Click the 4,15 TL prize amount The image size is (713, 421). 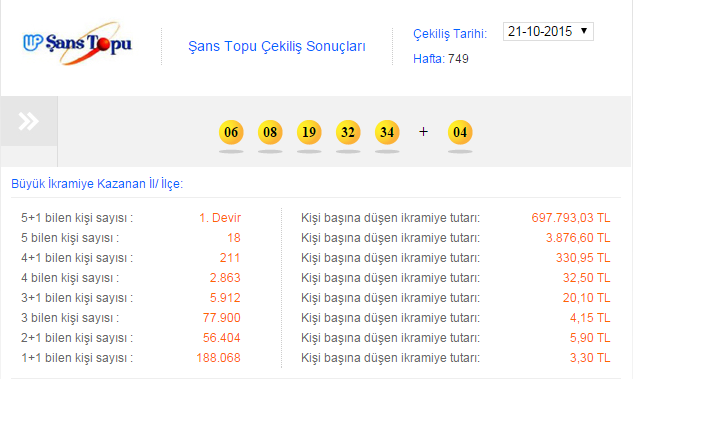590,318
